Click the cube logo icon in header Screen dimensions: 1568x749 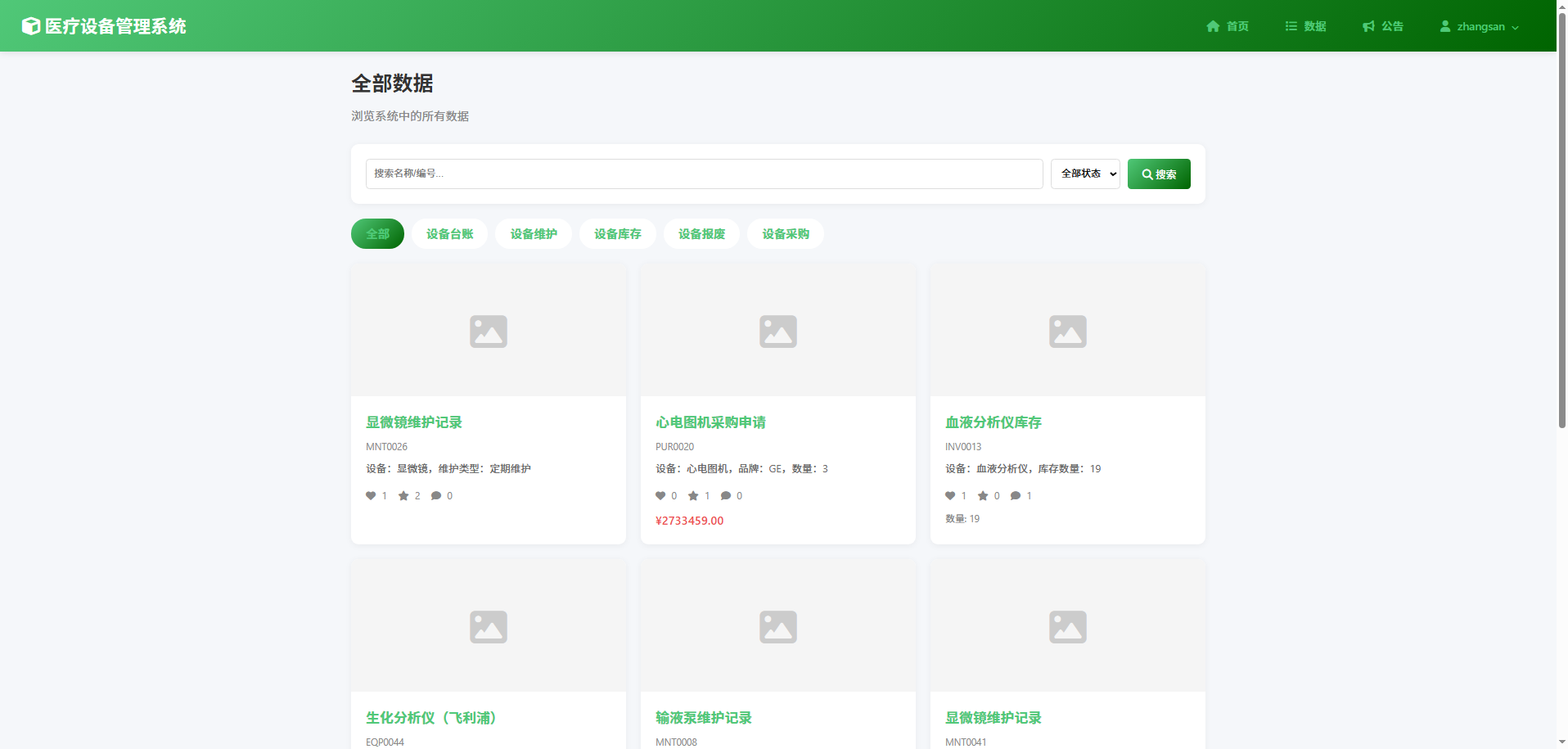click(x=30, y=26)
